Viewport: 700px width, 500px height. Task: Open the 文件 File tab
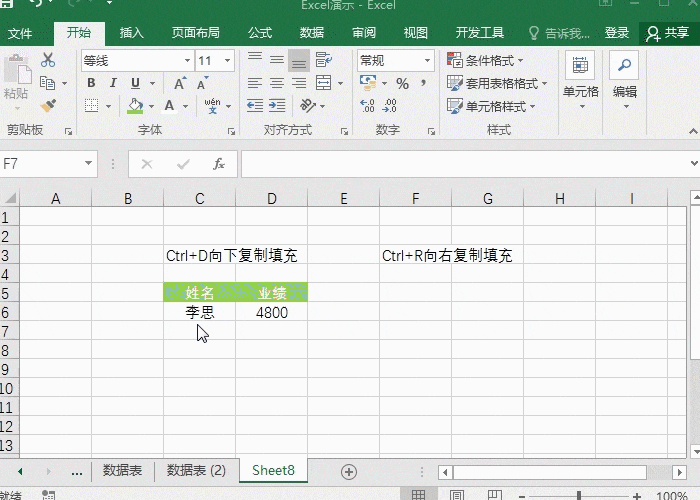point(20,33)
